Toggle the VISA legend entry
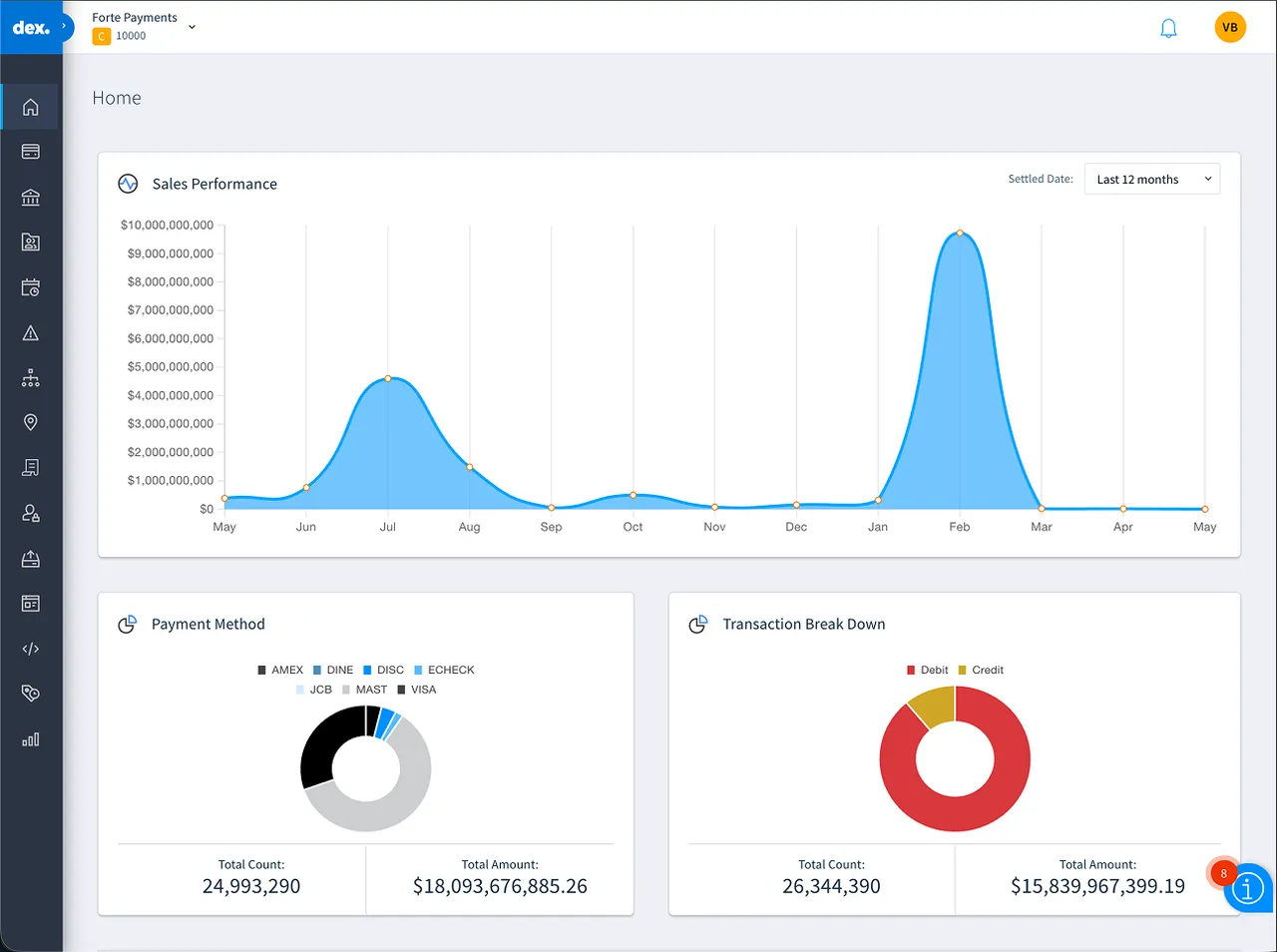Viewport: 1277px width, 952px height. coord(417,690)
